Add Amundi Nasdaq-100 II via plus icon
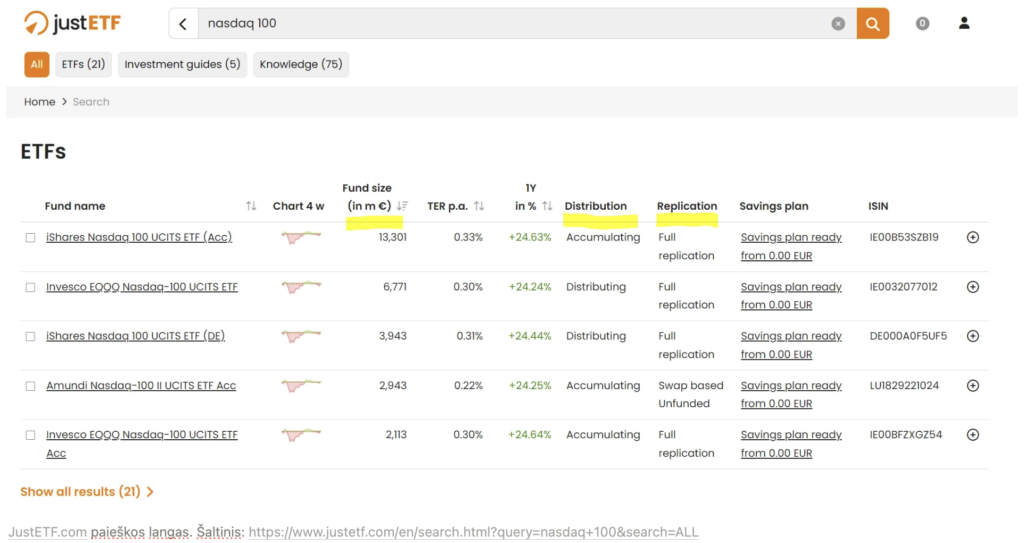The height and width of the screenshot is (543, 1024). 972,386
